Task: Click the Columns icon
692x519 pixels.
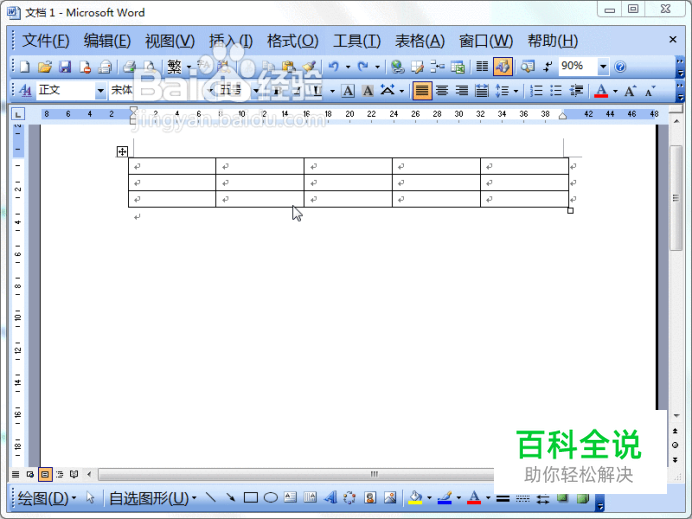Action: (482, 67)
